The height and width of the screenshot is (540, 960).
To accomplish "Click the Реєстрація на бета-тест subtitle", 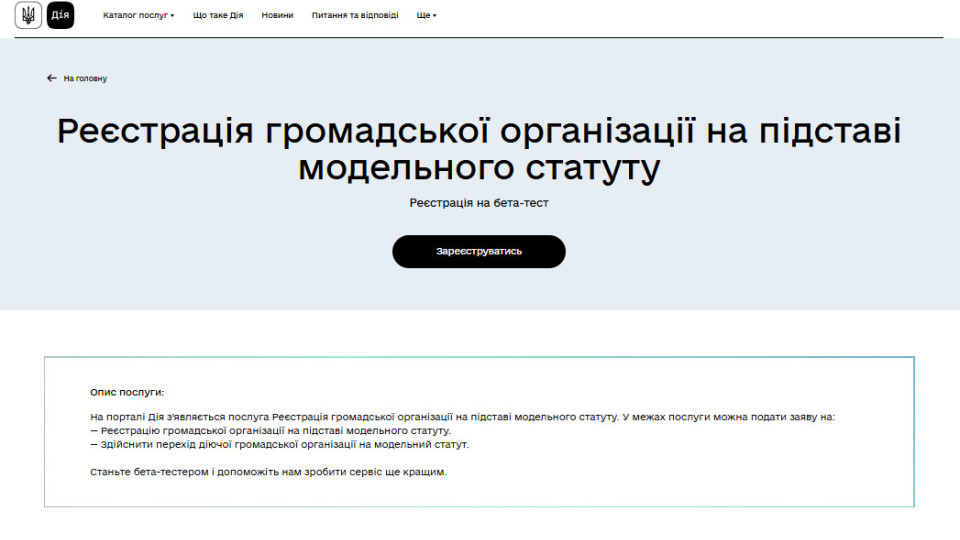I will tap(479, 203).
